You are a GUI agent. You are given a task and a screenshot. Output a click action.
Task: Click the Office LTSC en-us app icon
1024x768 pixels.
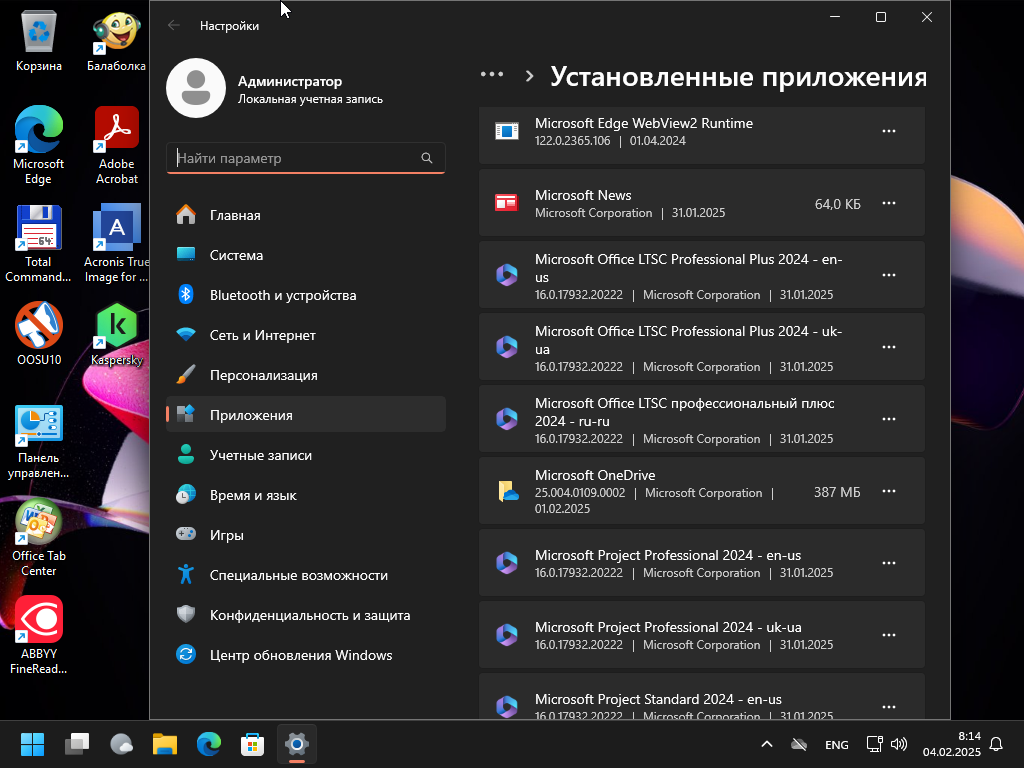coord(507,275)
